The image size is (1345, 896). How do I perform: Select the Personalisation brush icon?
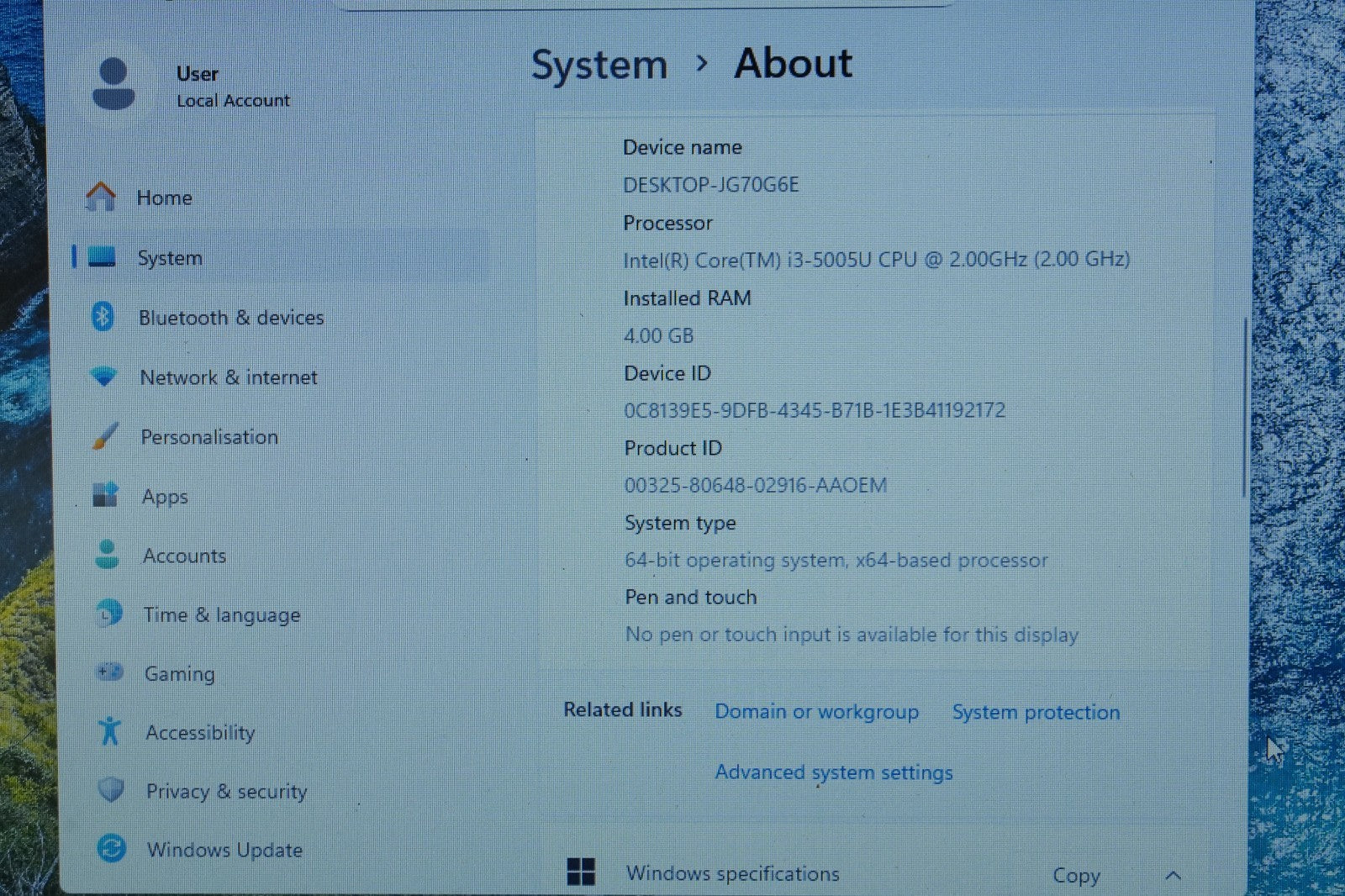click(x=103, y=436)
